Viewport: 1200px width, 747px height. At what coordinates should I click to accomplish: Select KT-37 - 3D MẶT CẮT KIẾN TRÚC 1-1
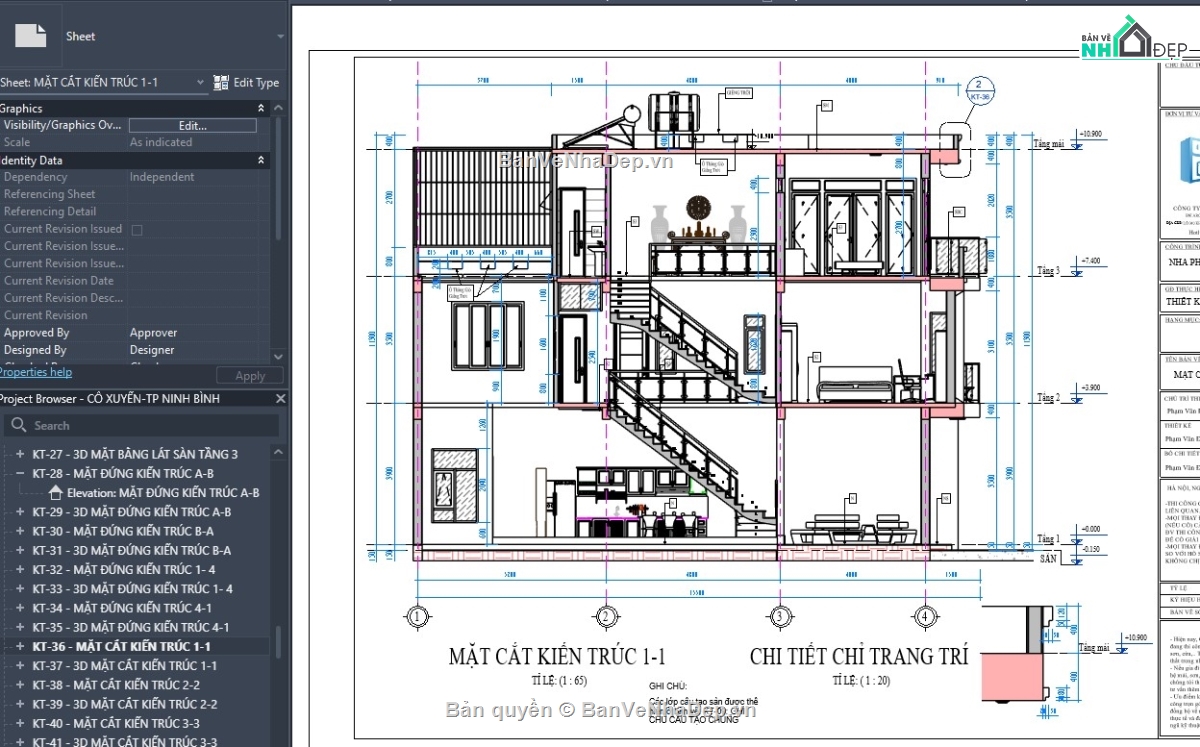click(x=124, y=666)
